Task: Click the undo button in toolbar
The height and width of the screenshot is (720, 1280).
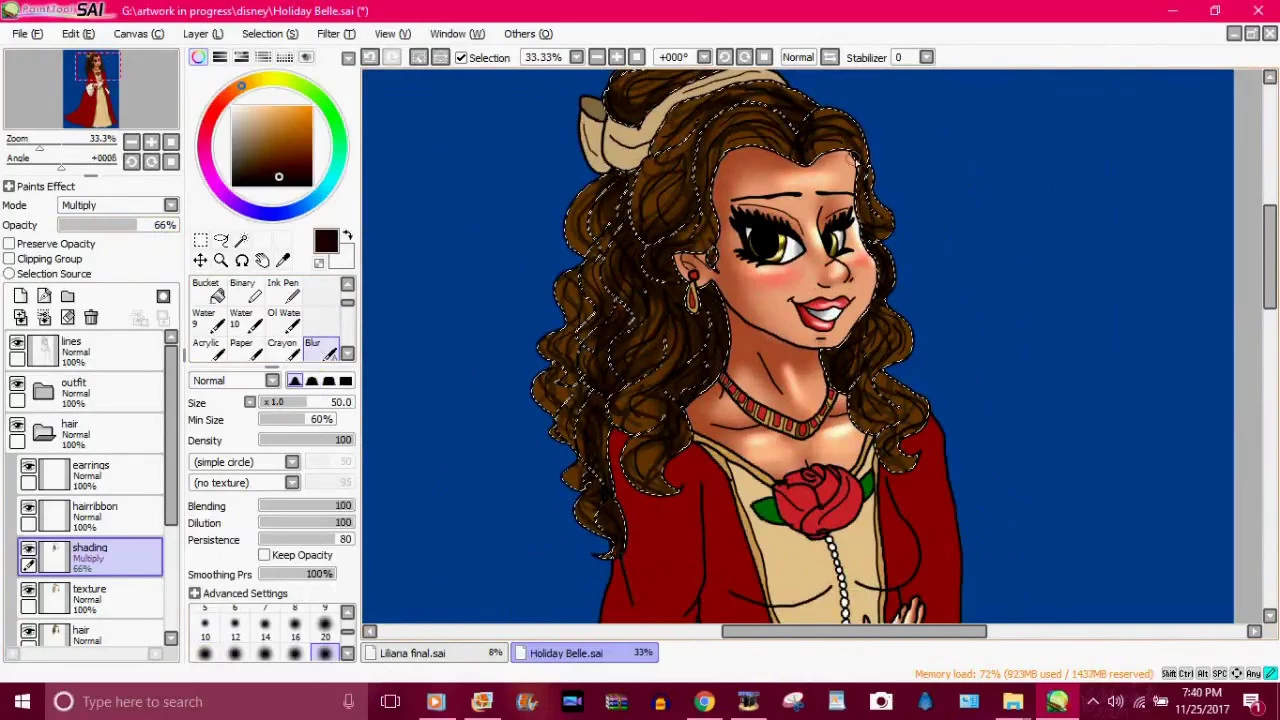Action: 370,57
